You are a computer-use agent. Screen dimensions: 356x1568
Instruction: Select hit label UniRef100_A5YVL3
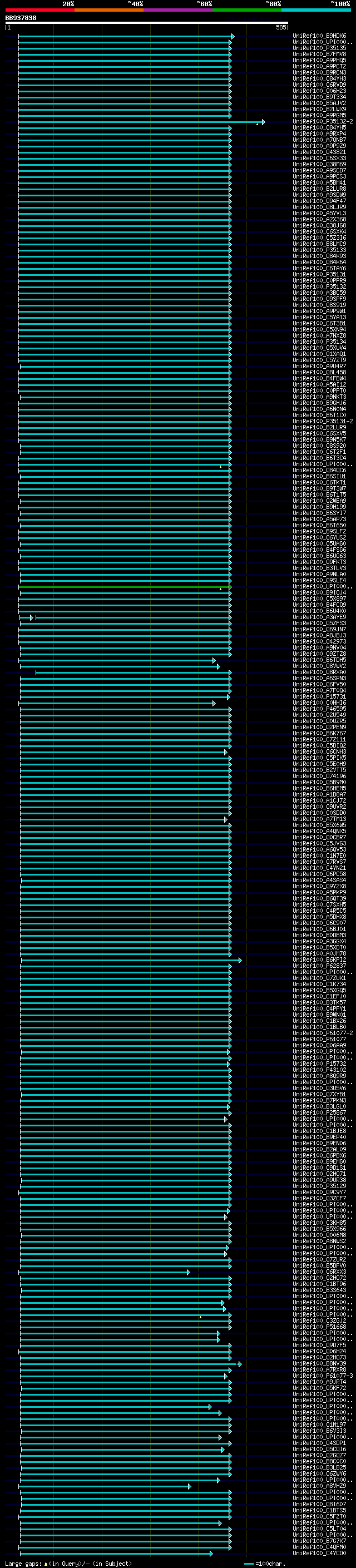pyautogui.click(x=319, y=213)
